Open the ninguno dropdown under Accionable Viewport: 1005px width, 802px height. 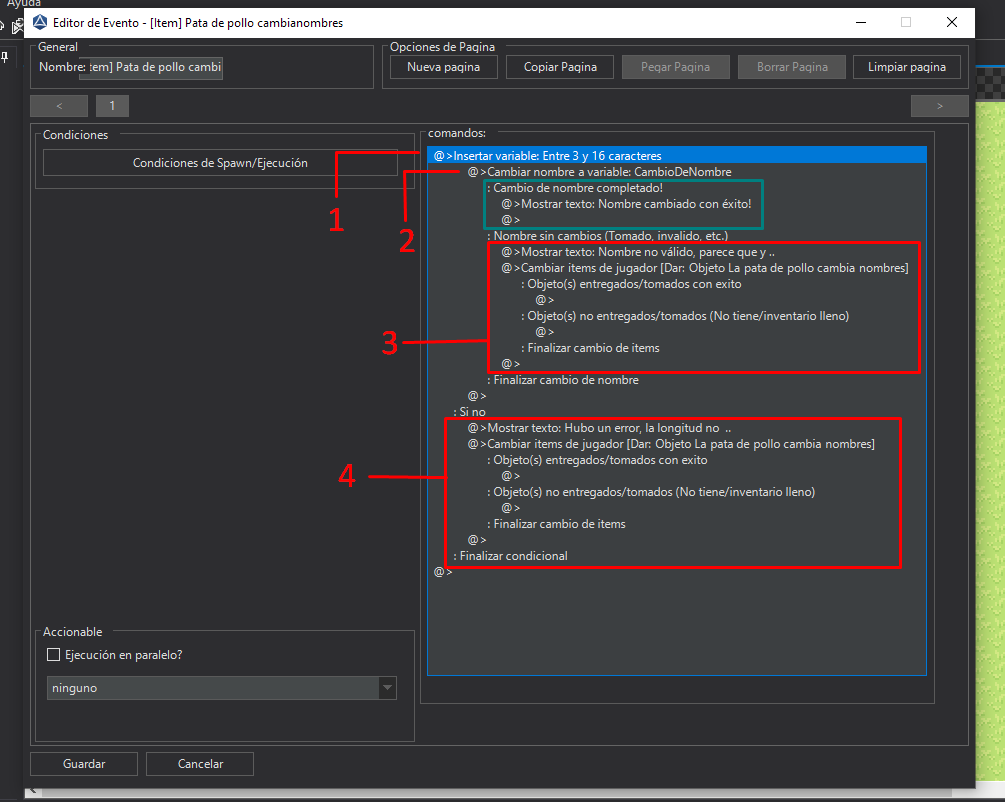[x=222, y=688]
